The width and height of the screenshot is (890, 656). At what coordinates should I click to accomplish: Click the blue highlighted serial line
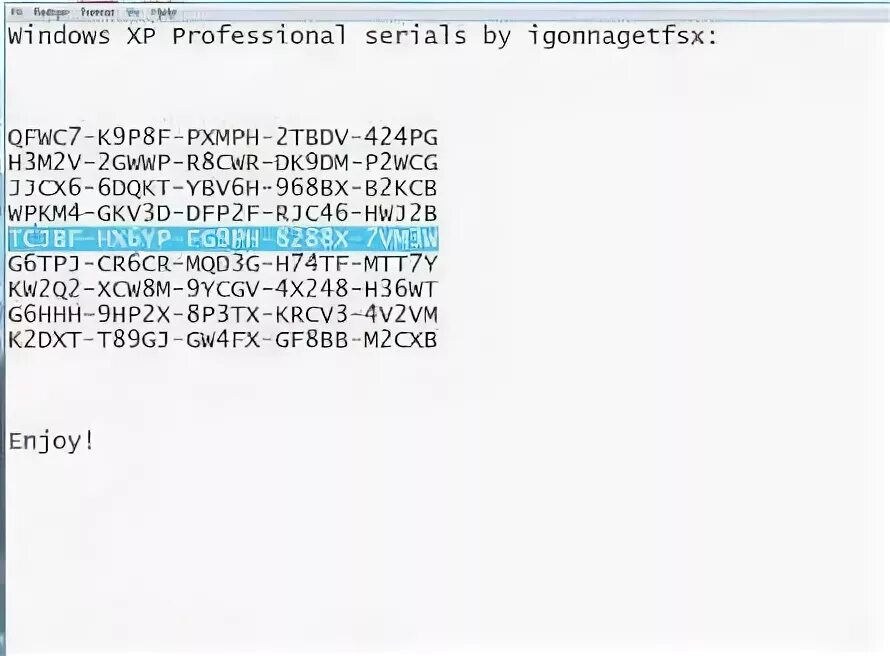tap(223, 239)
